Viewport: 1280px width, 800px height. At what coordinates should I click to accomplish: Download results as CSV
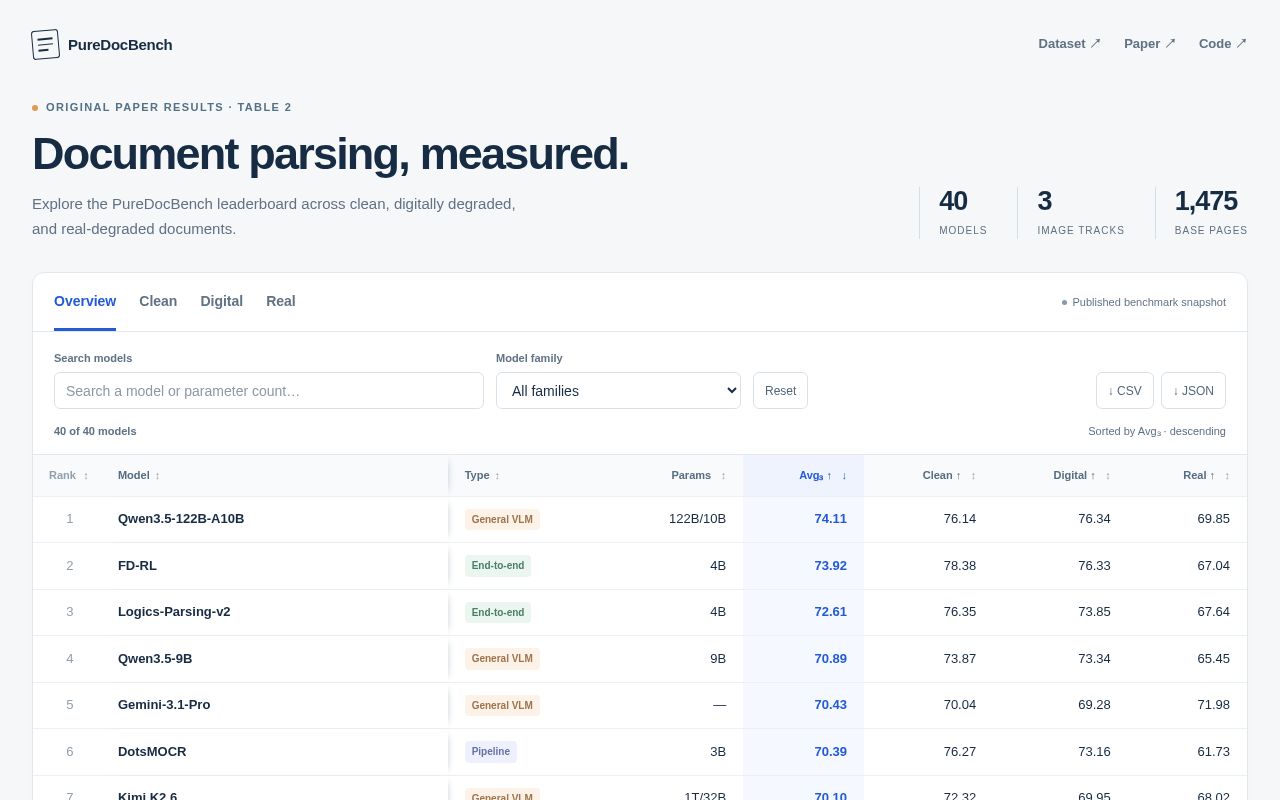pos(1125,391)
